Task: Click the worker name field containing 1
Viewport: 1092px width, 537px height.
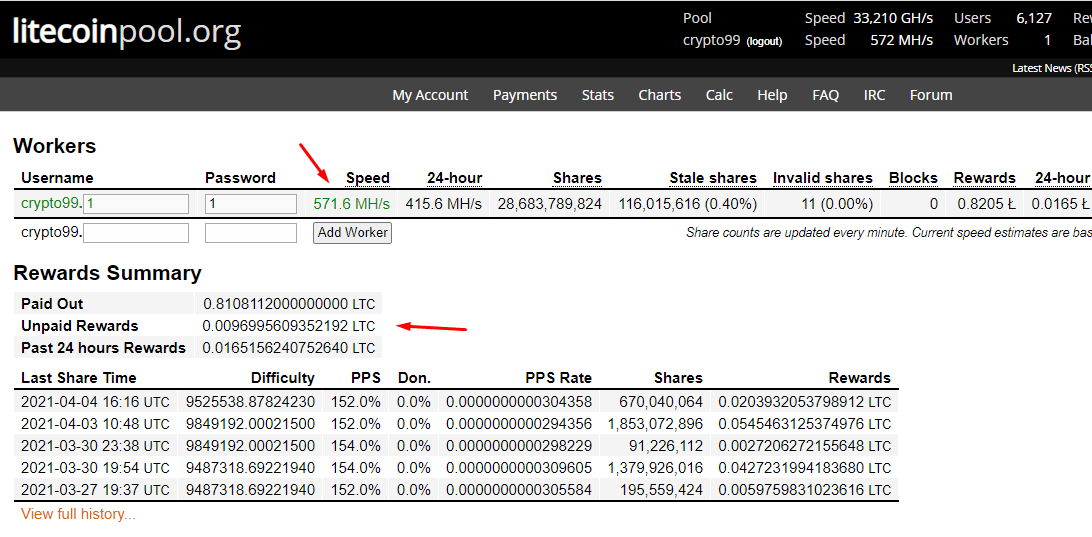Action: (136, 204)
